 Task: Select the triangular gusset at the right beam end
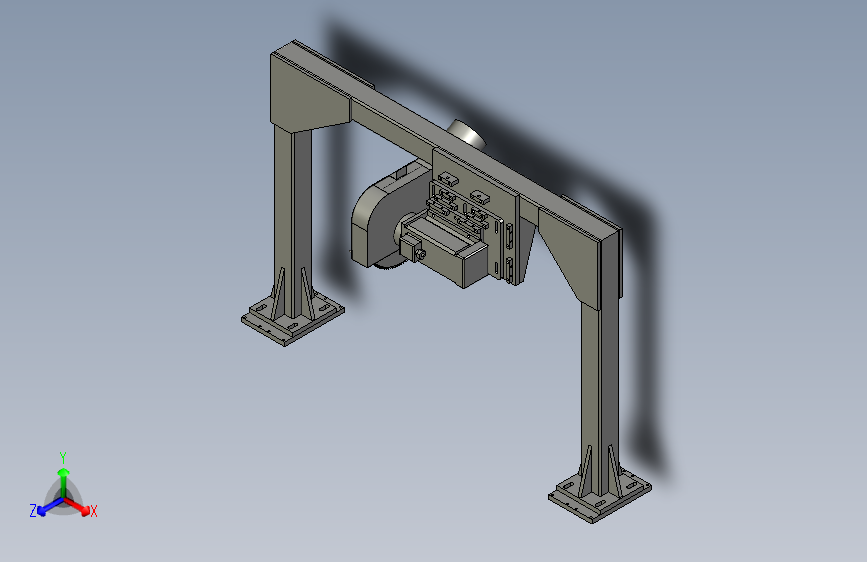point(570,257)
